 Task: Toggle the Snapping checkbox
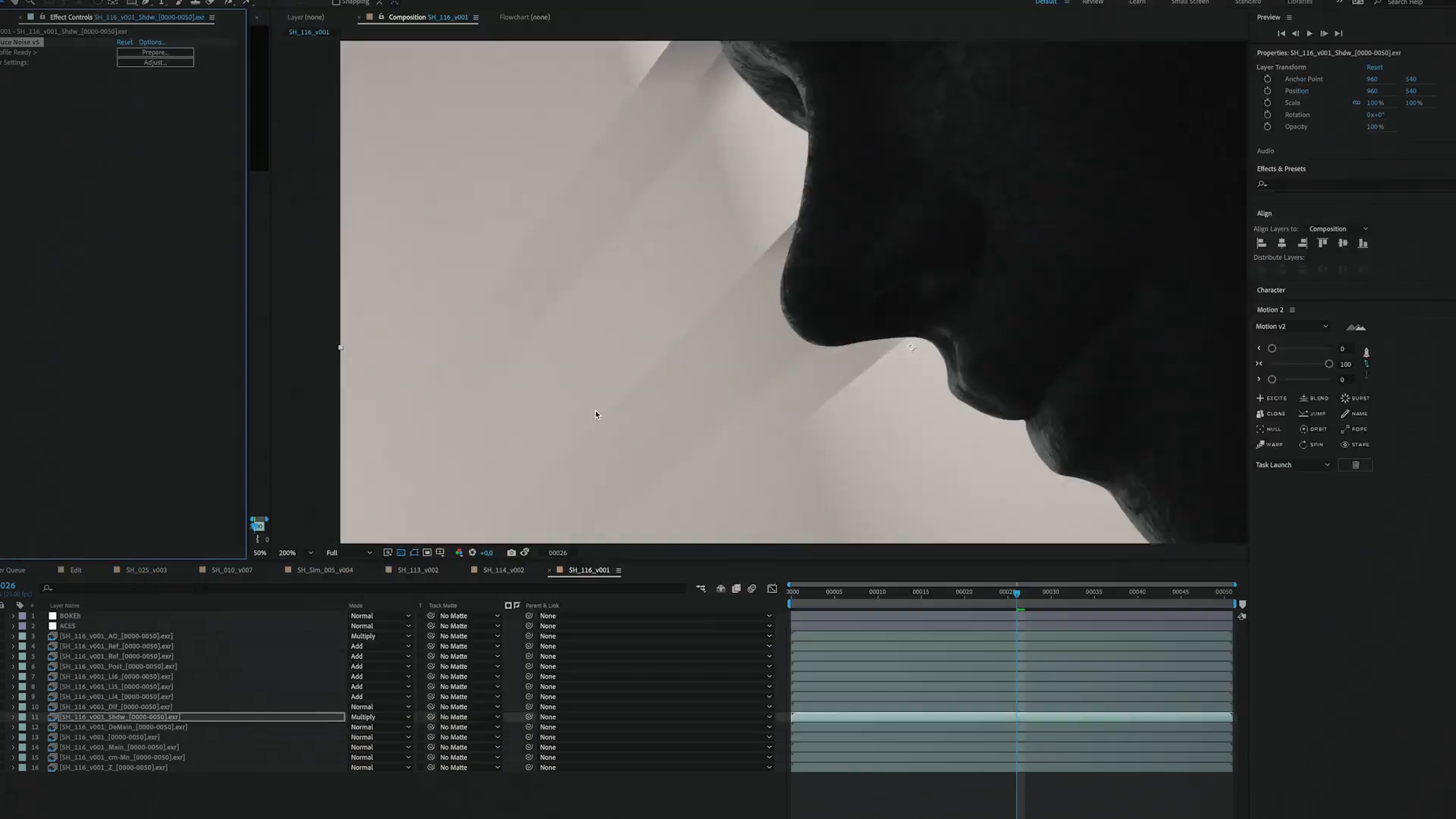[x=336, y=2]
